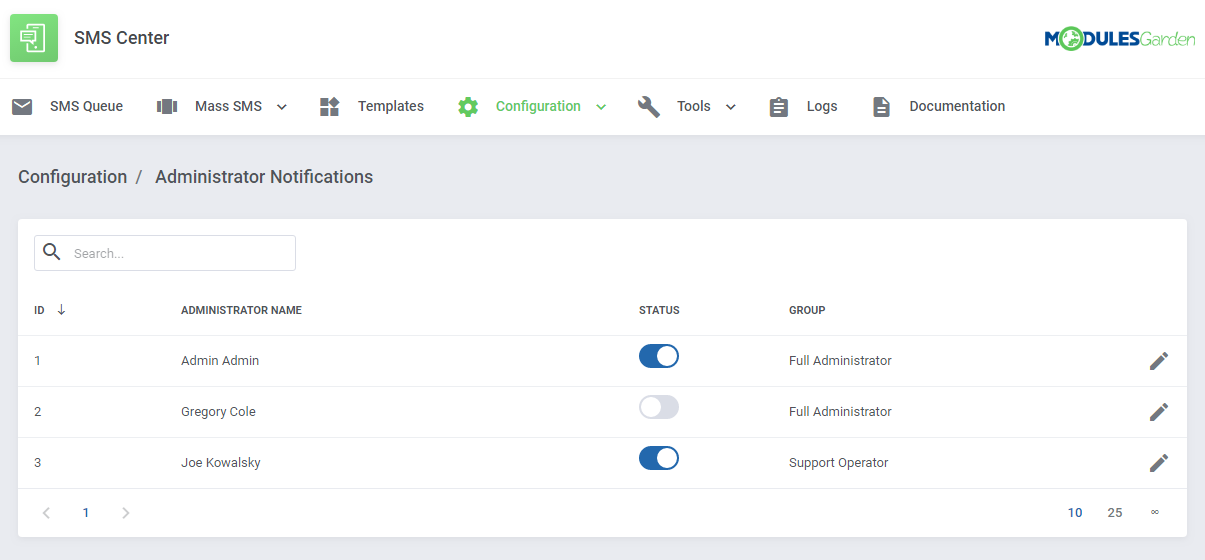Disable notifications for Admin Admin
Screen dimensions: 1205x560
point(658,356)
